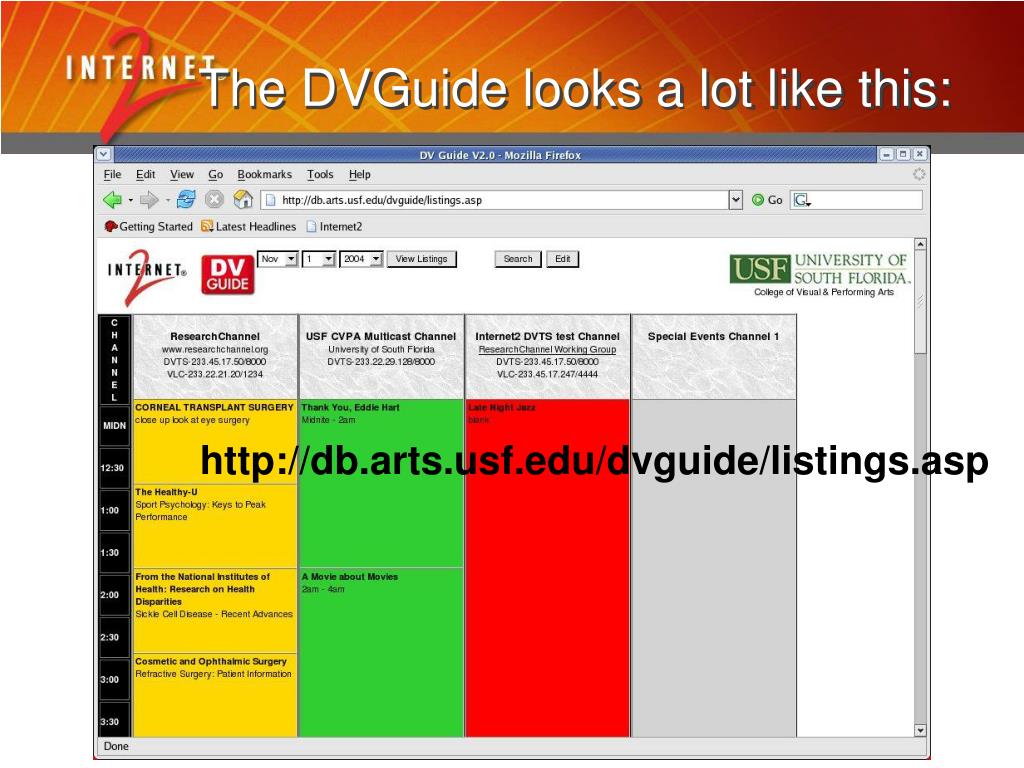The height and width of the screenshot is (768, 1024).
Task: Open the Help menu
Action: [x=359, y=174]
